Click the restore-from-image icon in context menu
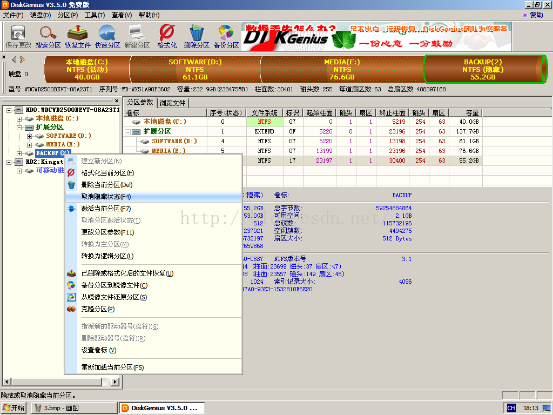This screenshot has height=415, width=553. click(x=71, y=297)
